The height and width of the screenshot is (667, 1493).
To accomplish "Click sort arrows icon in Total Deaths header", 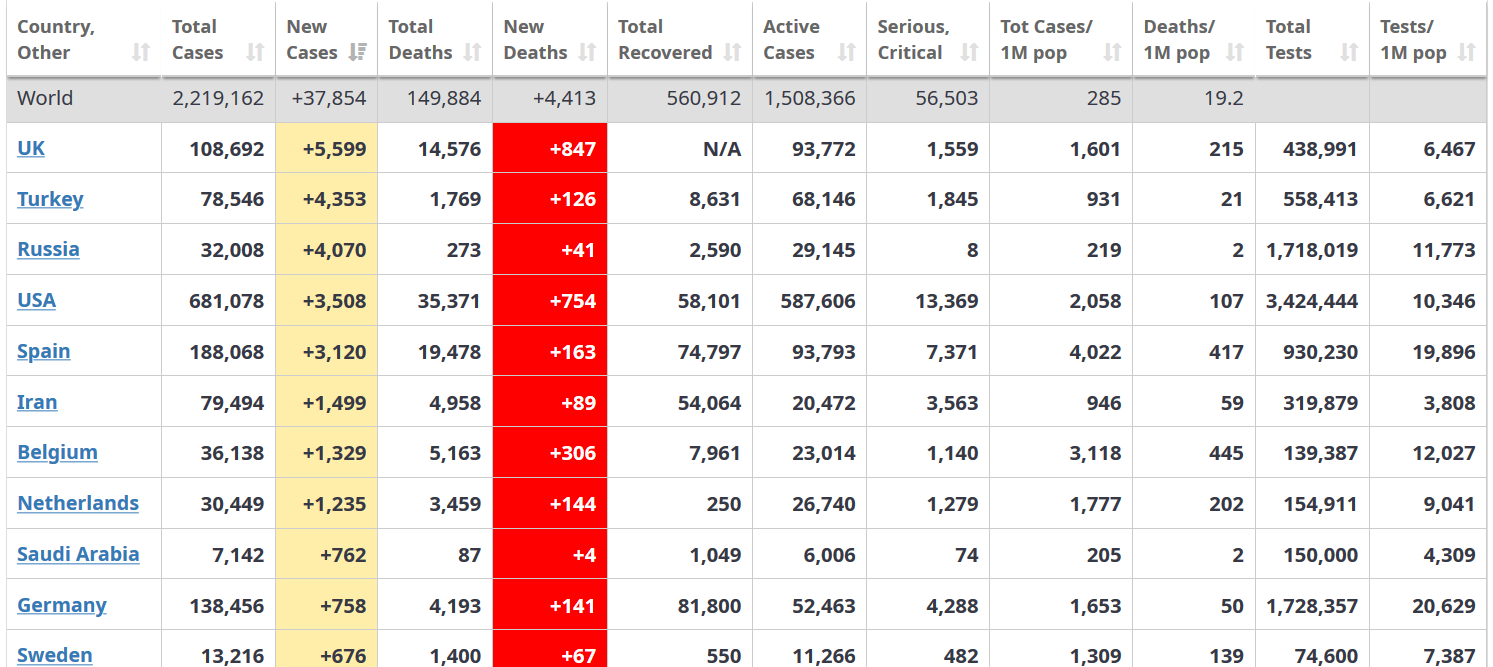I will (472, 53).
